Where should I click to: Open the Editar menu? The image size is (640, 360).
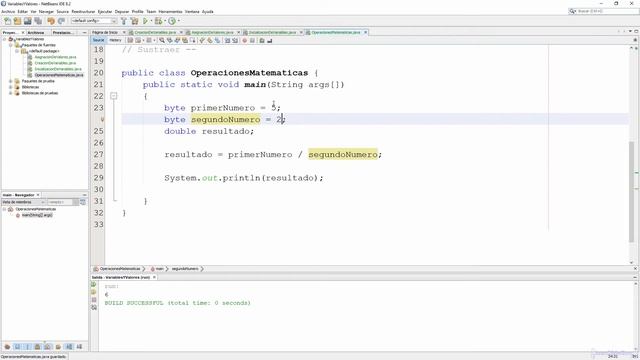[x=23, y=11]
